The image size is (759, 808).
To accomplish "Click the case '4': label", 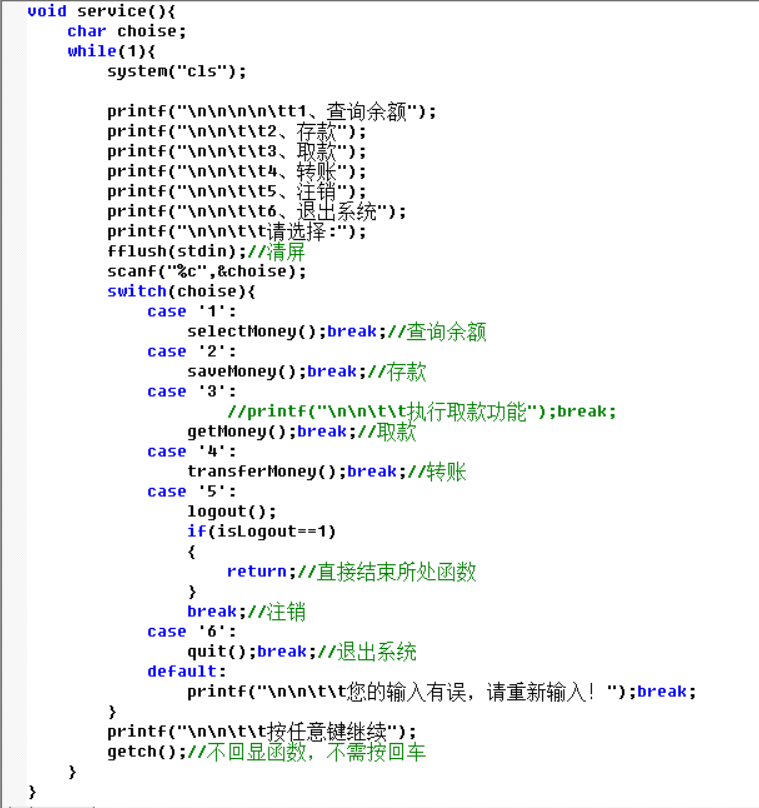I will [x=192, y=451].
